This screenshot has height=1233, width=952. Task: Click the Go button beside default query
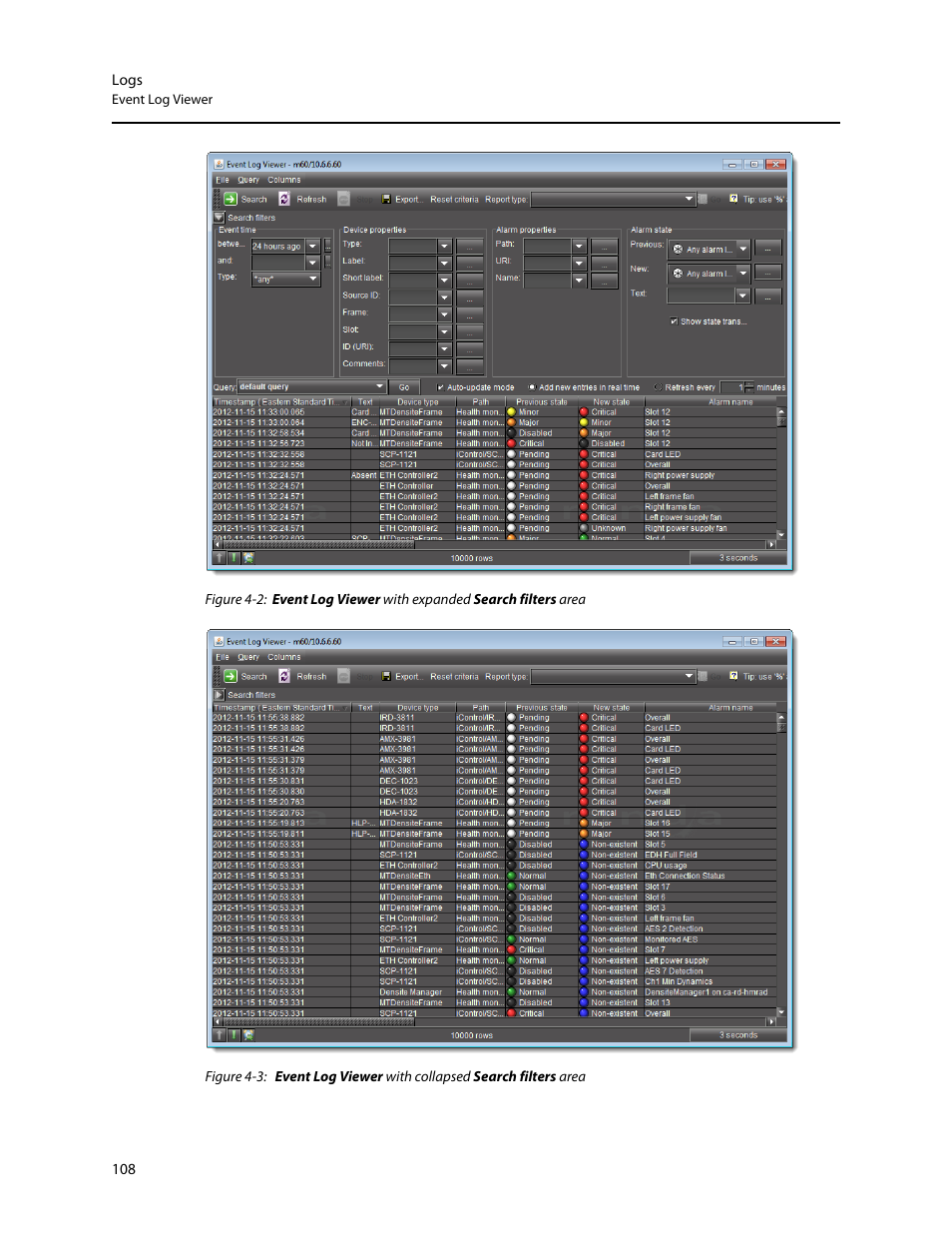click(x=404, y=387)
